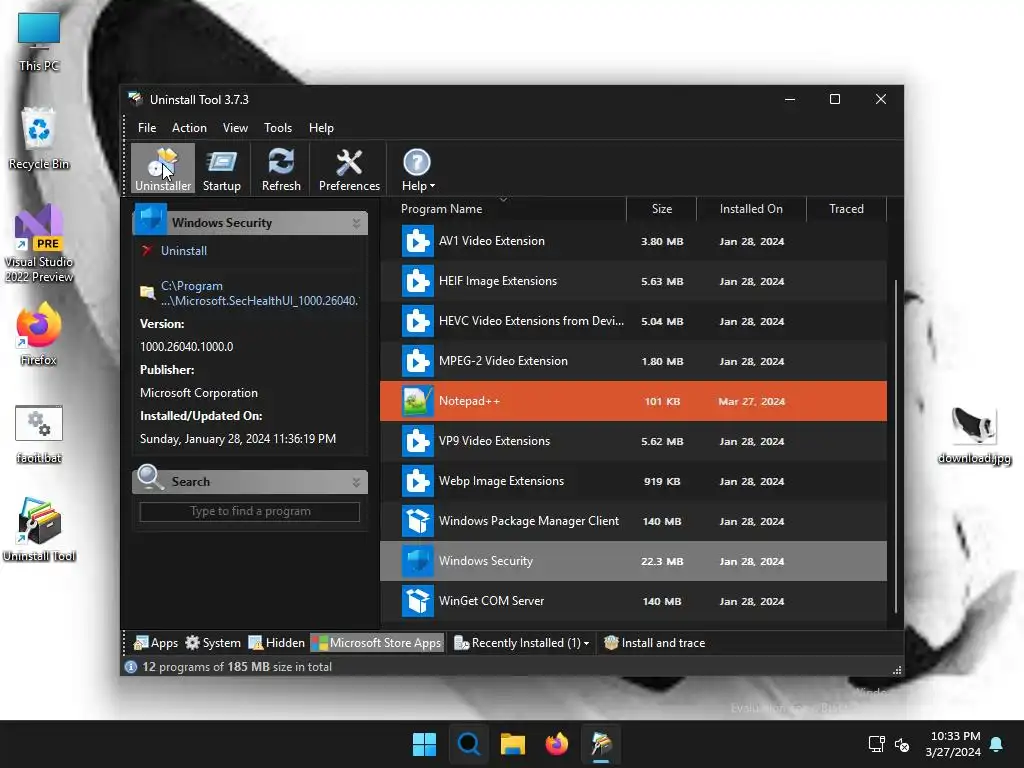The image size is (1024, 768).
Task: Open Windows Start menu on taskbar
Action: (424, 744)
